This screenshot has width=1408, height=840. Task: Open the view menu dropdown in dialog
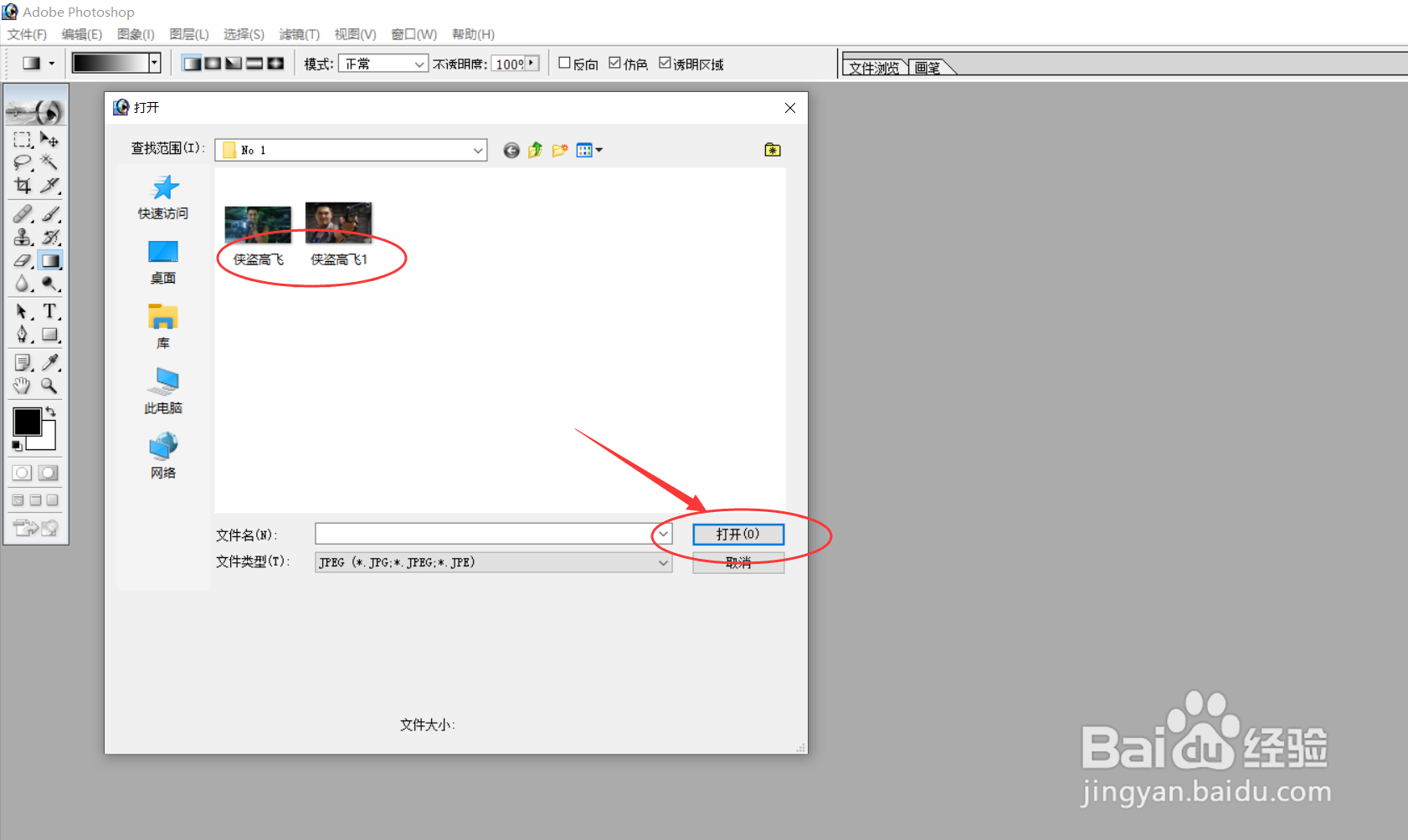click(590, 150)
